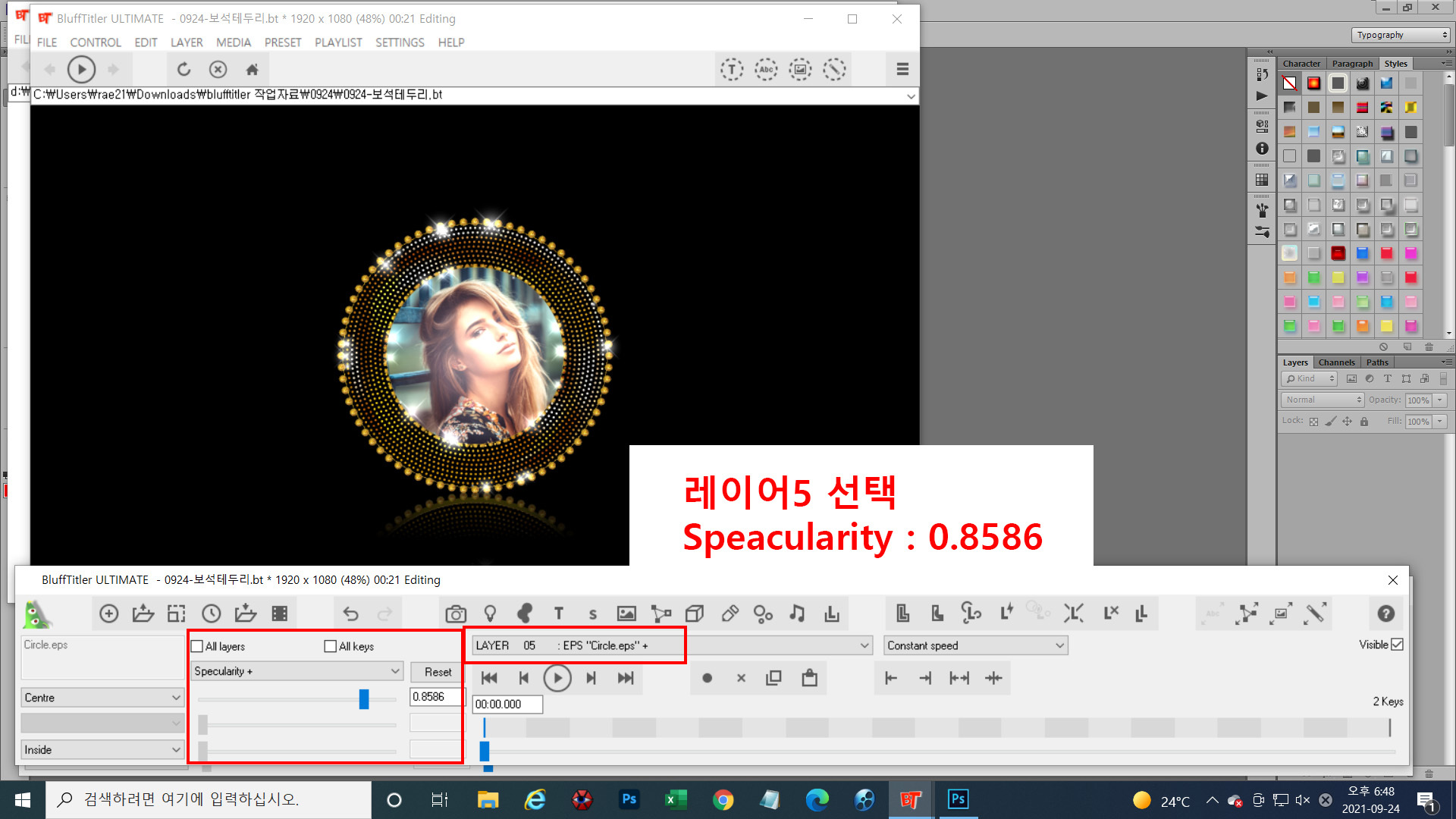Click the audio layer music note icon
The height and width of the screenshot is (819, 1456).
click(x=797, y=613)
